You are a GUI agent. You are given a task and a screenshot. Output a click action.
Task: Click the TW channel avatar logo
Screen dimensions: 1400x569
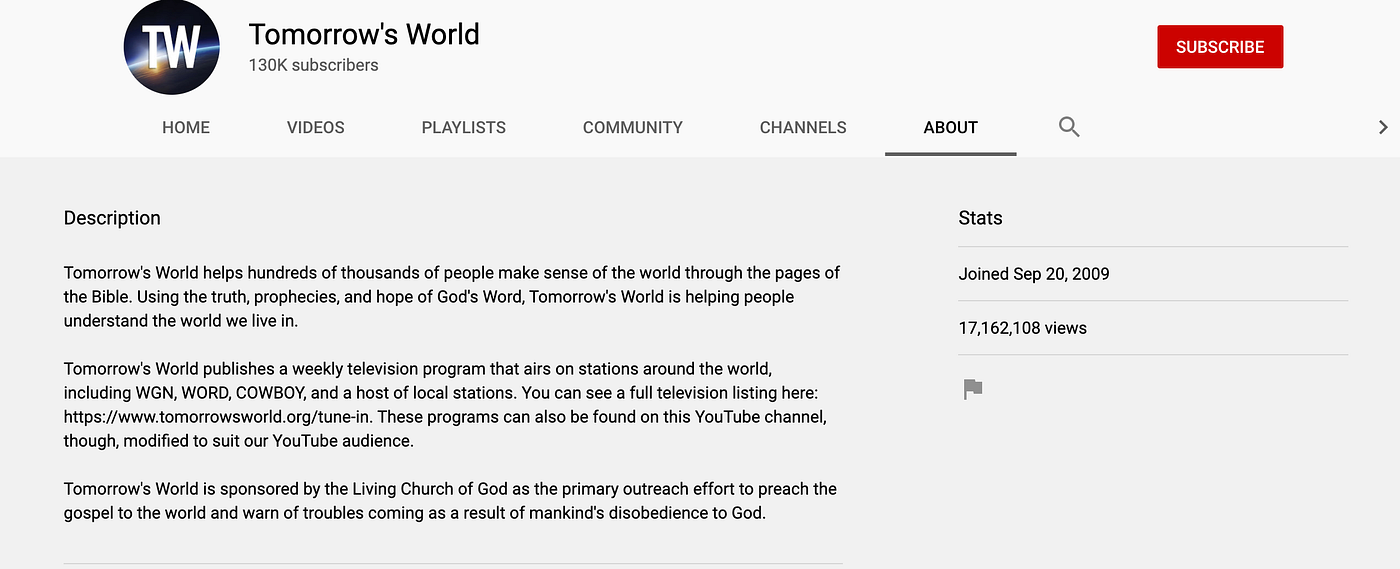pos(172,47)
